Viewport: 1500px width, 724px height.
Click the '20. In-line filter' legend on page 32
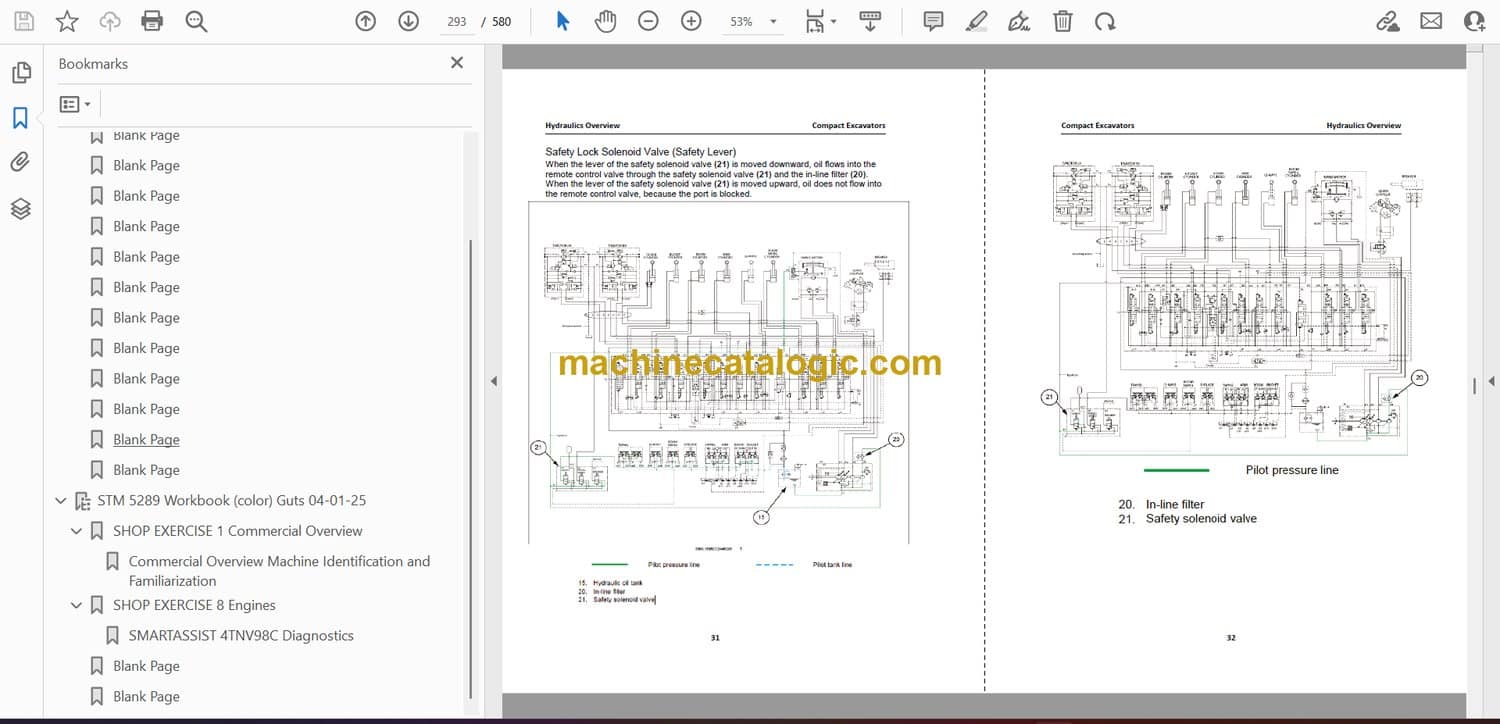pyautogui.click(x=1161, y=505)
